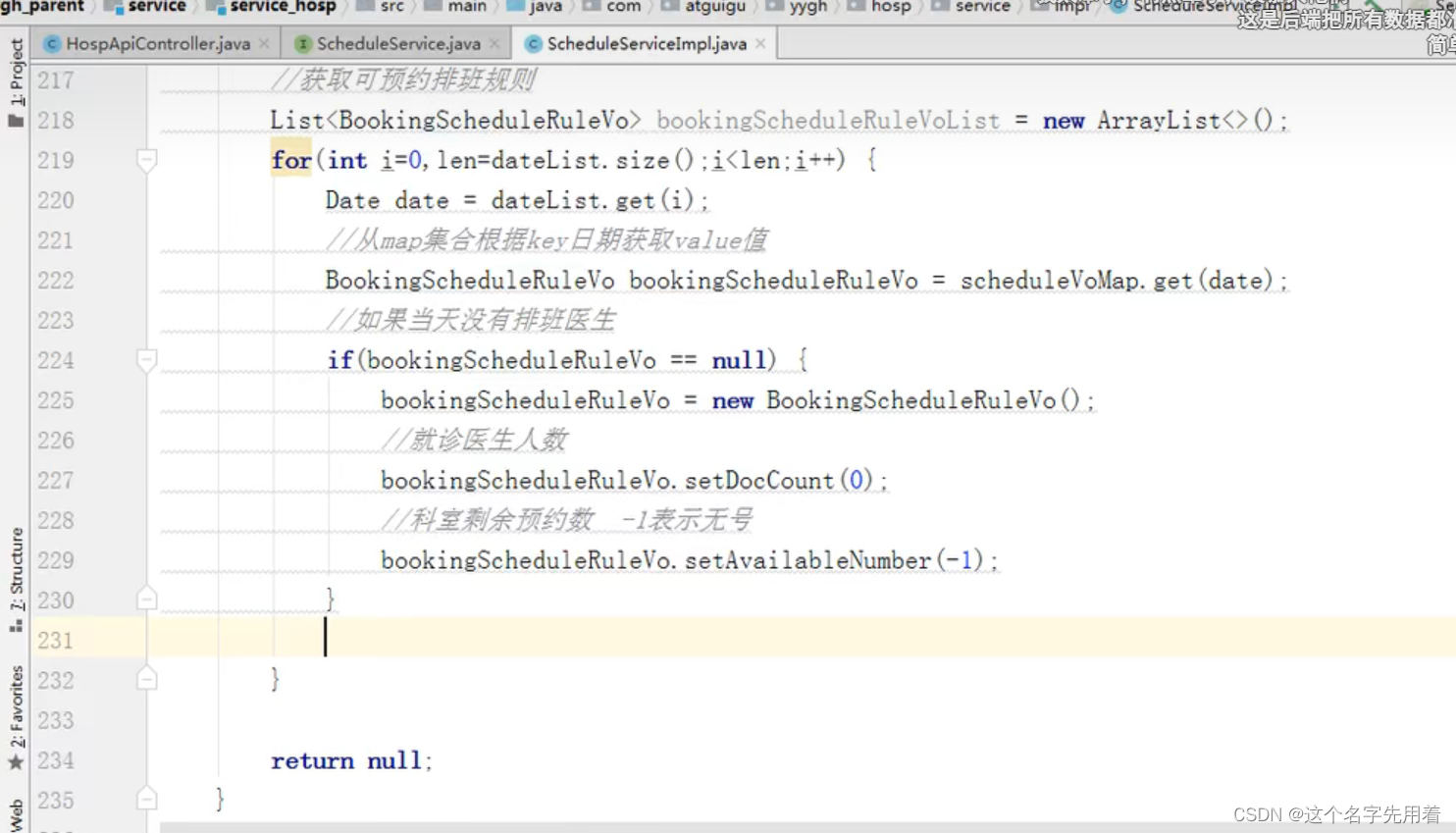
Task: Click the java breadcrumb folder
Action: click(x=535, y=7)
